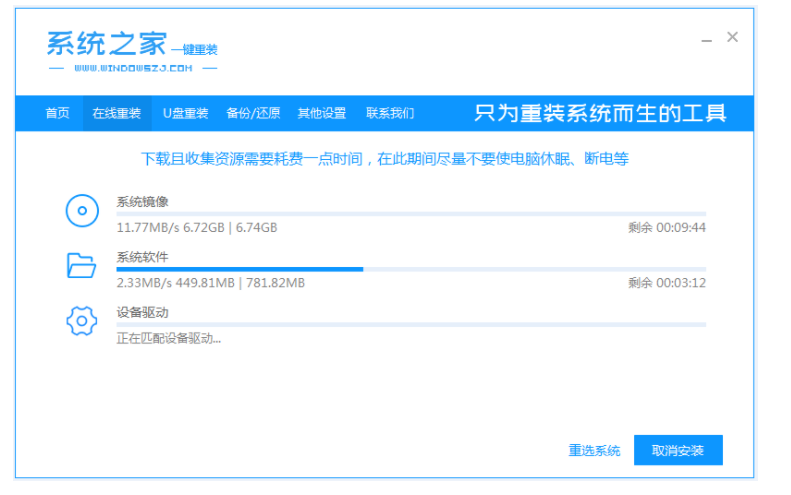Close the 系统之家 window

pyautogui.click(x=732, y=37)
